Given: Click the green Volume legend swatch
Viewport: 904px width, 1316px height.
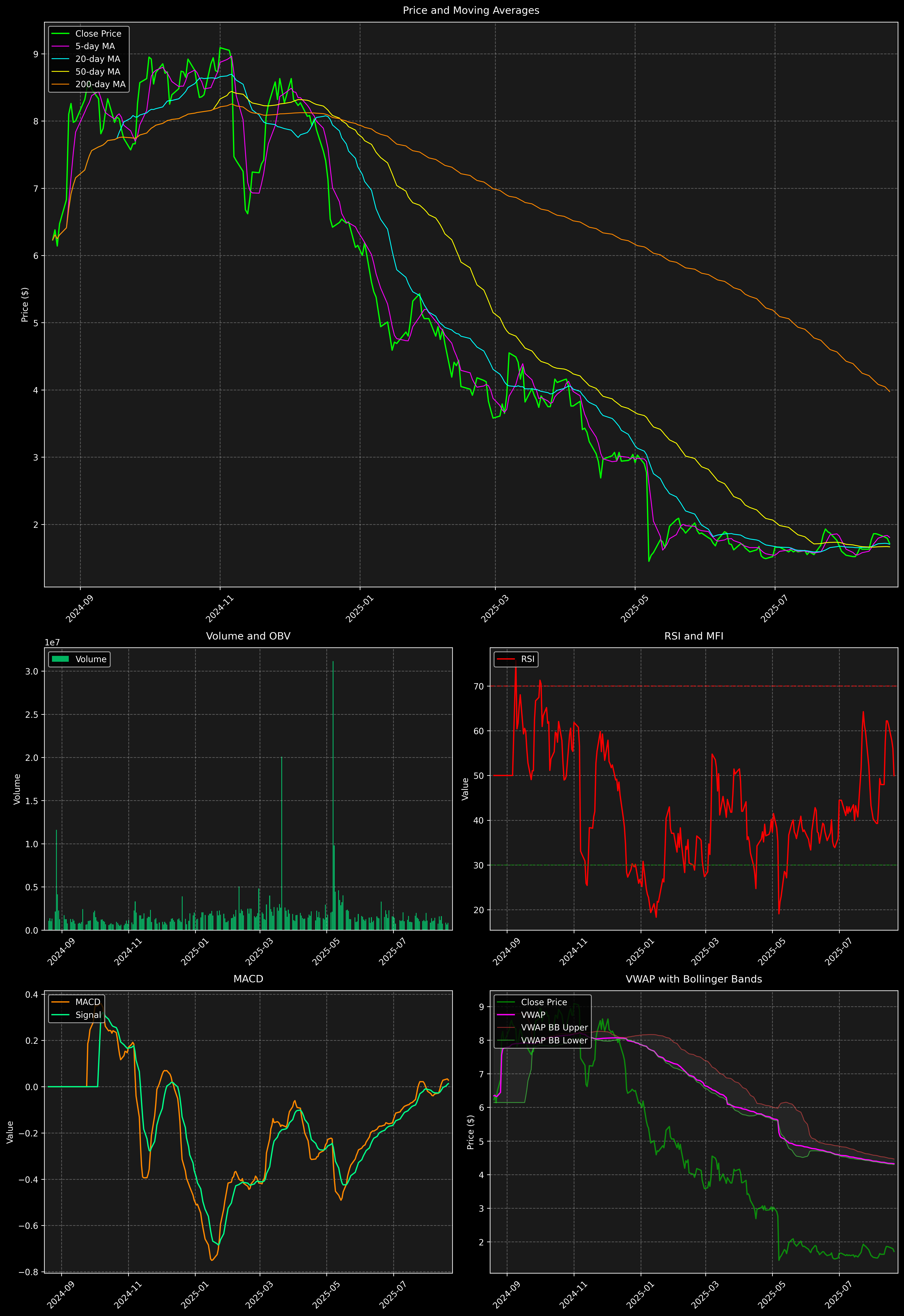Looking at the screenshot, I should pyautogui.click(x=60, y=659).
